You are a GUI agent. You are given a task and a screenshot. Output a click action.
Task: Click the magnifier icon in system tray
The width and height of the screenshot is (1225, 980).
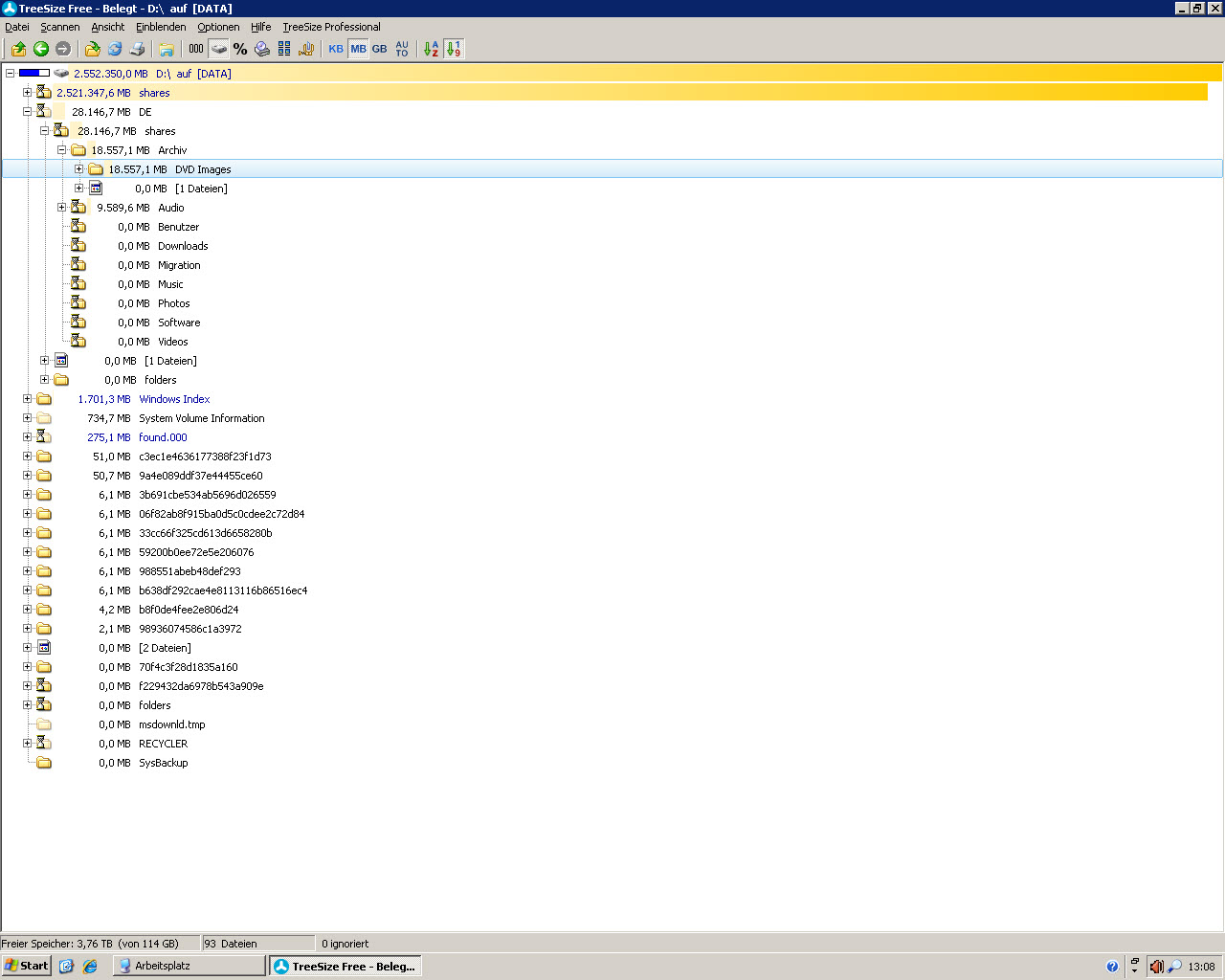1174,967
